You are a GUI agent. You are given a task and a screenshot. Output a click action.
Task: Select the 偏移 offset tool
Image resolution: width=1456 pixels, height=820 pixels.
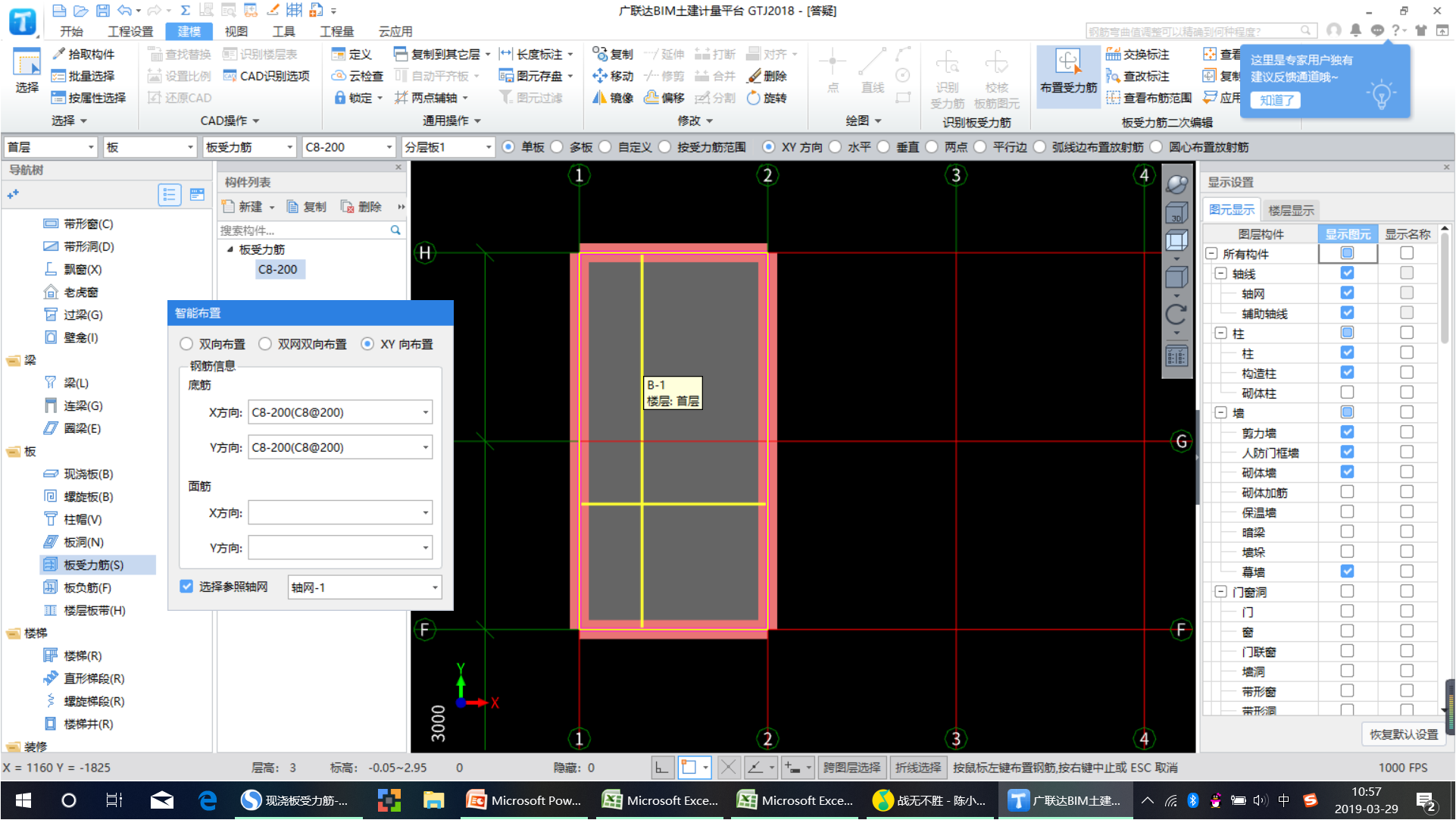tap(664, 98)
